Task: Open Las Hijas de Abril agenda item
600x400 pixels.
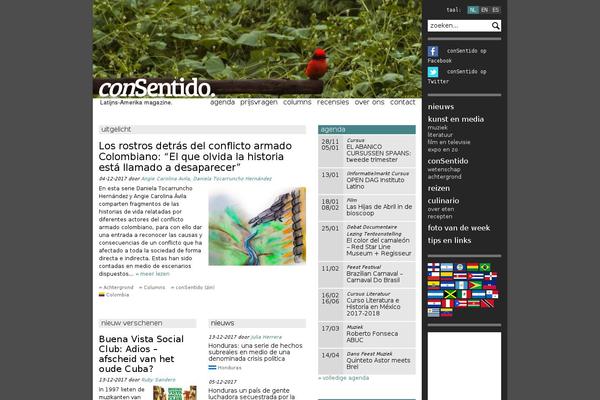Action: (379, 210)
